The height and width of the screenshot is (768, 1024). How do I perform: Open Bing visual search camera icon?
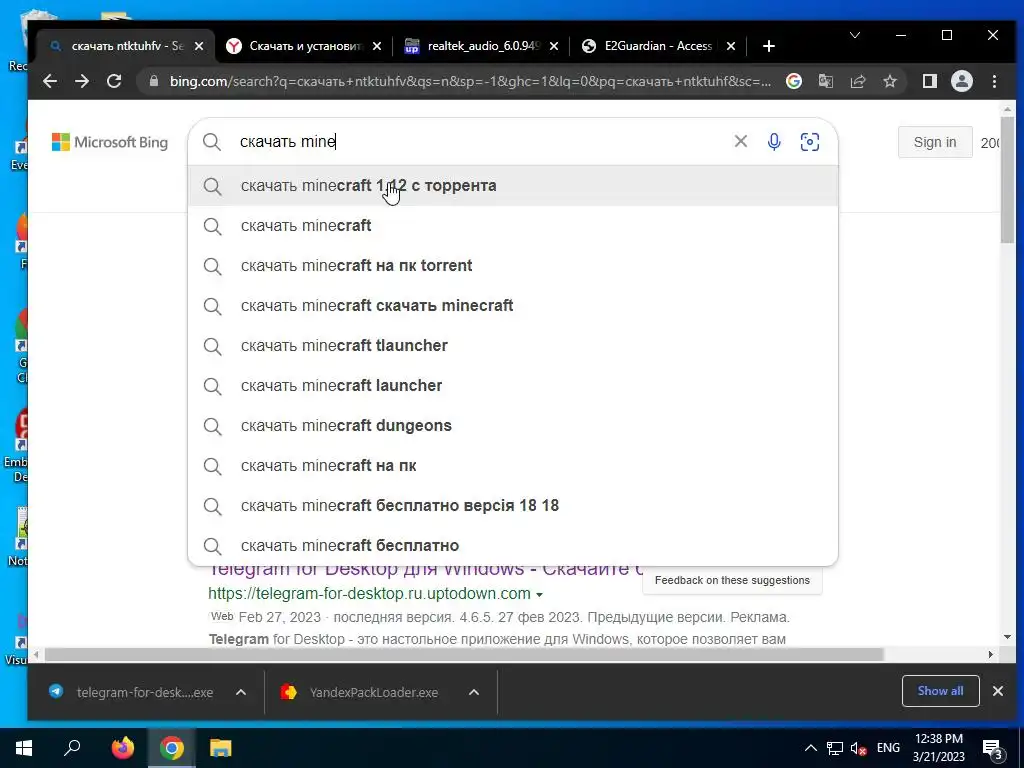coord(810,142)
